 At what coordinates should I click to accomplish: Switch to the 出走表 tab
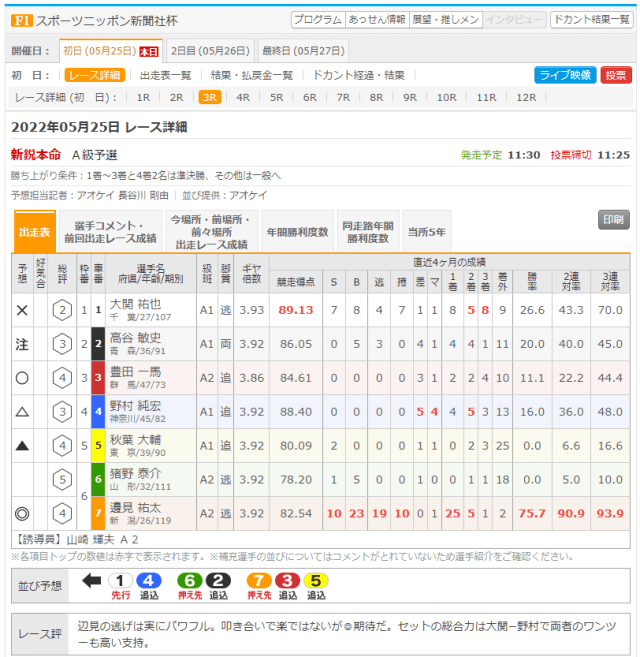pyautogui.click(x=35, y=232)
